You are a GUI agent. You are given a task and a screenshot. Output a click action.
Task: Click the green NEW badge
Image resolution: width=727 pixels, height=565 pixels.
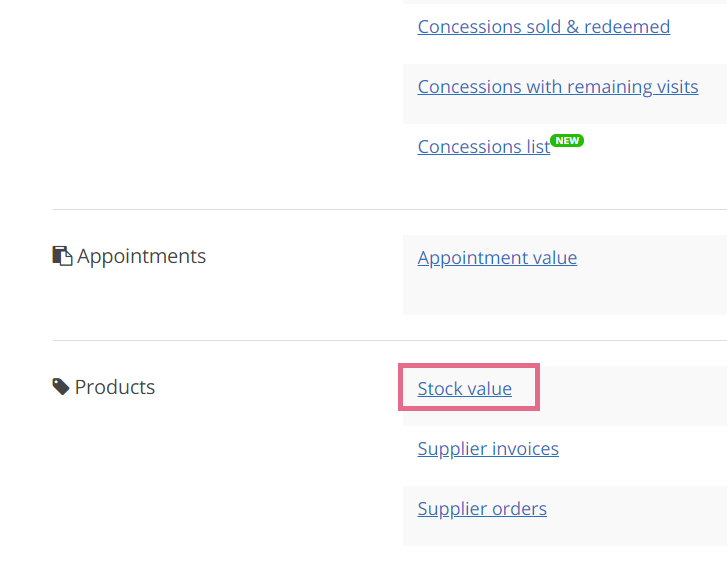pyautogui.click(x=567, y=140)
